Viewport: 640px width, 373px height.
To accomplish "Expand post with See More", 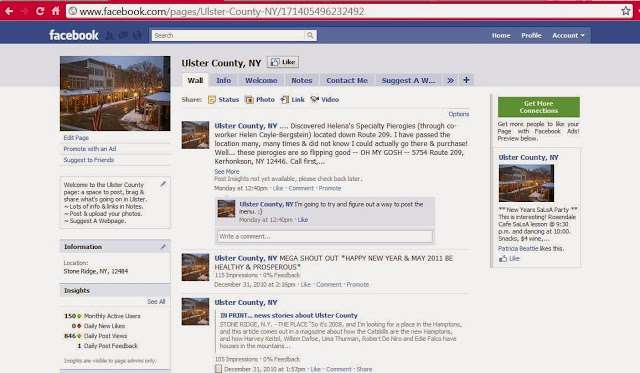I will click(x=227, y=172).
